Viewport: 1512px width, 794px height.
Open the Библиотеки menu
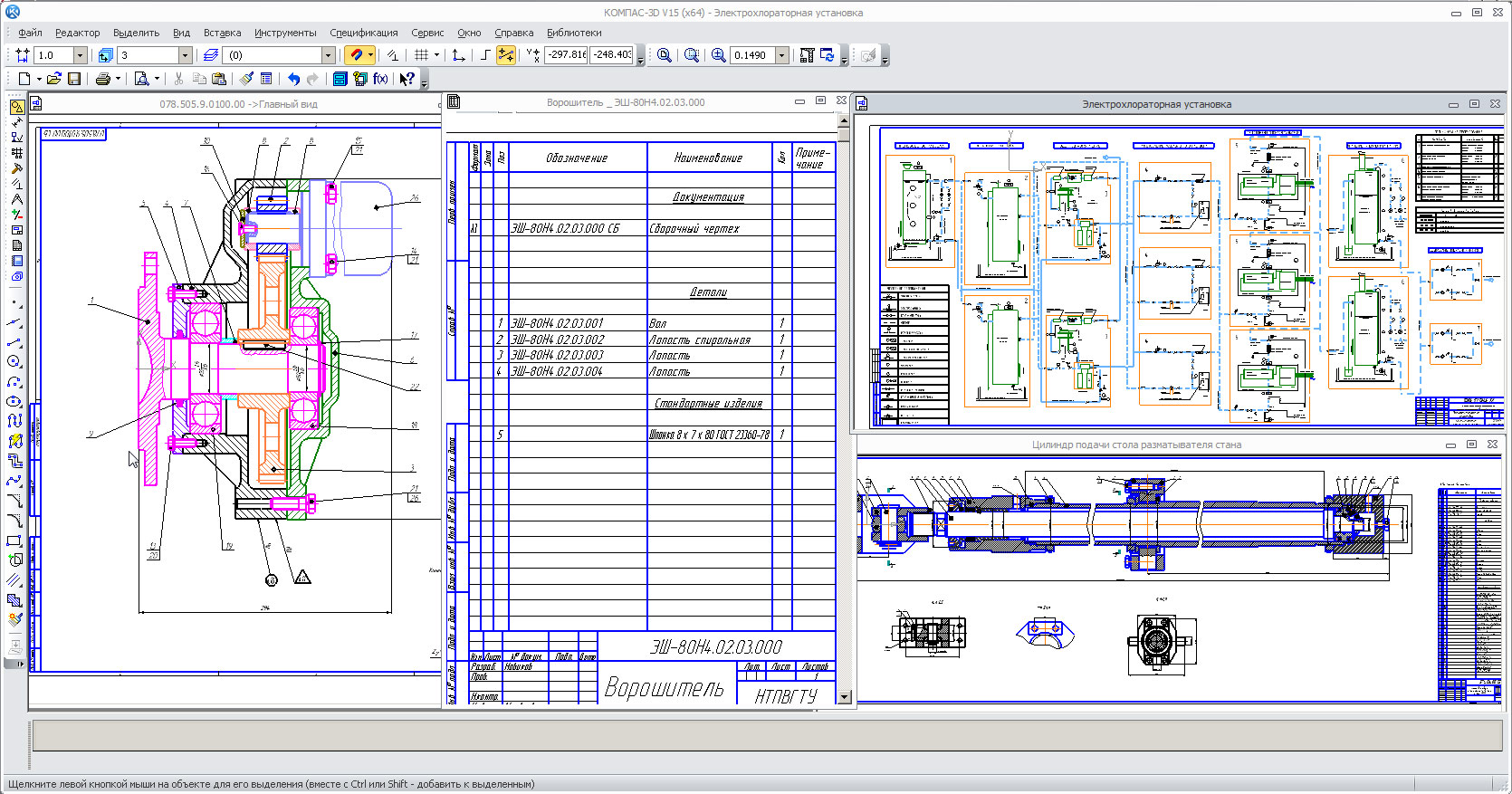pyautogui.click(x=574, y=33)
